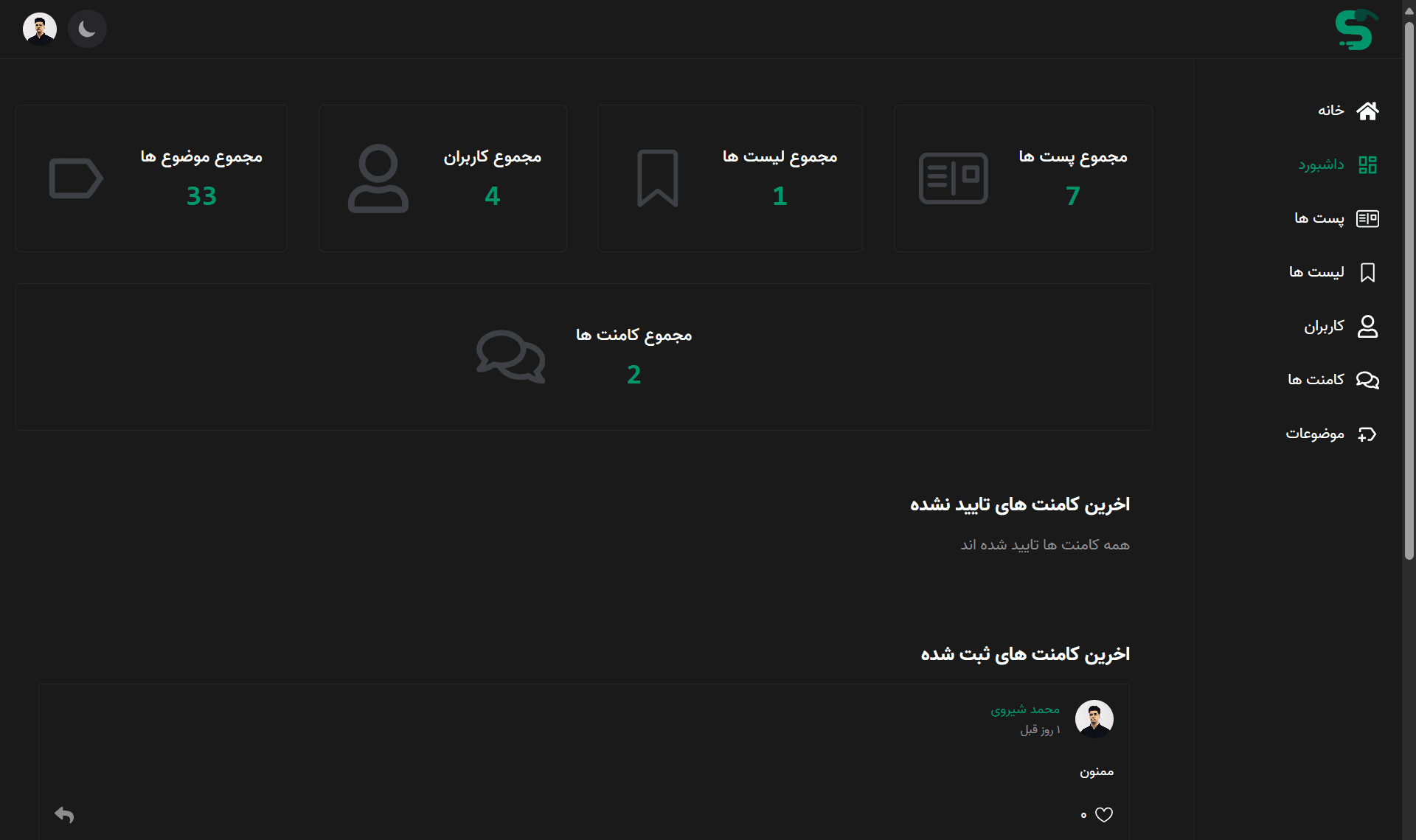The width and height of the screenshot is (1416, 840).
Task: Click the همه کامنت ها تایید شده اند message
Action: (1044, 544)
